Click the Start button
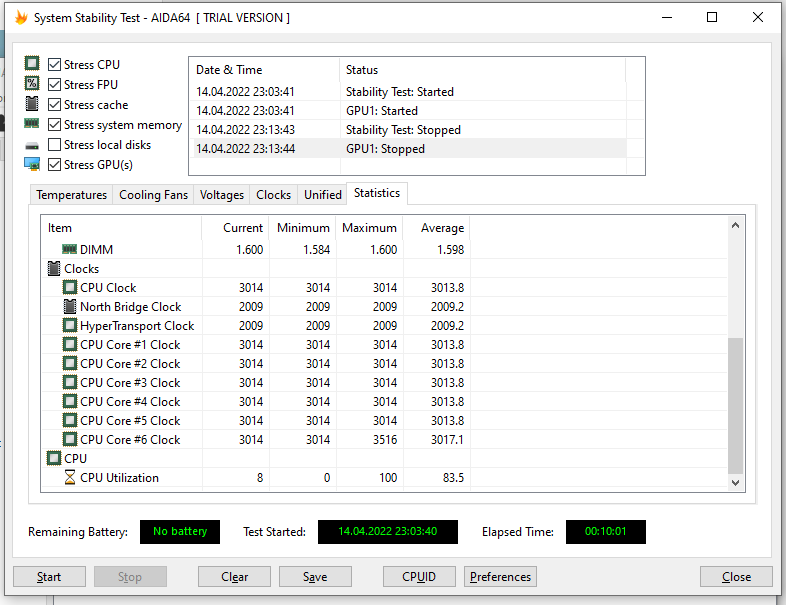The width and height of the screenshot is (786, 605). coord(49,577)
